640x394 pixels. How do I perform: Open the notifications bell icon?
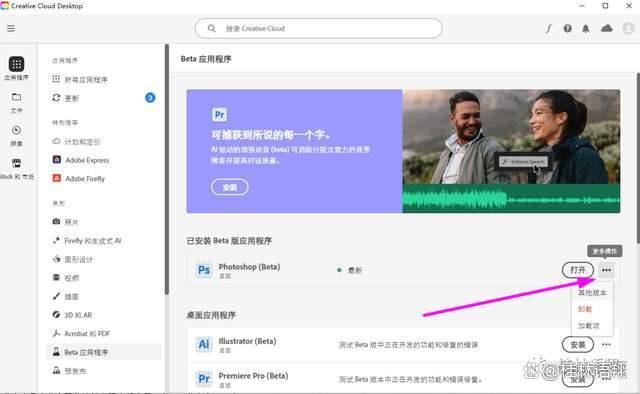tap(586, 28)
